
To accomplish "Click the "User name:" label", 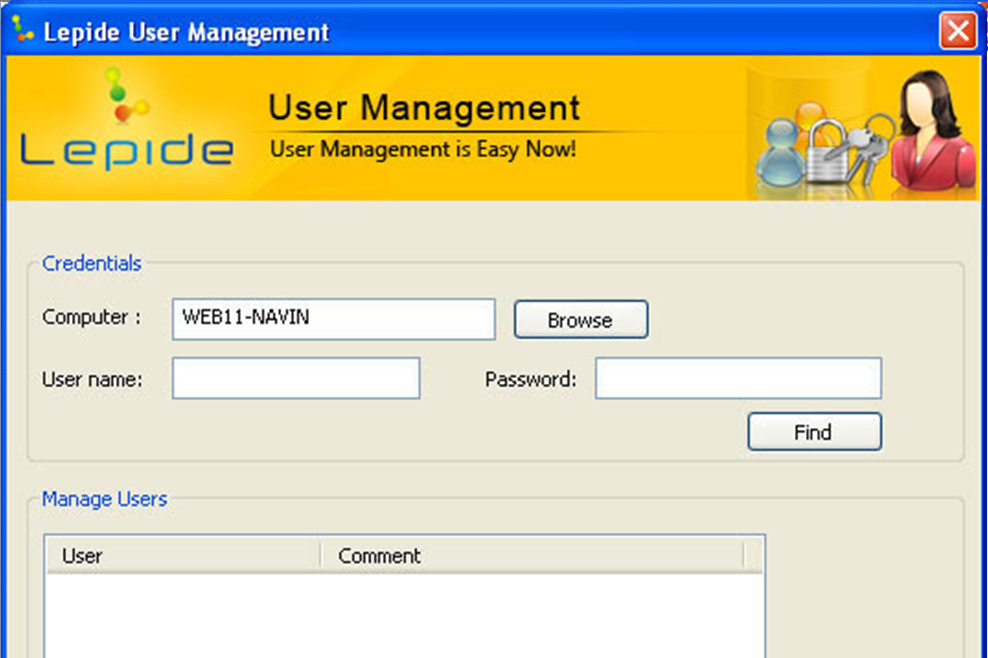I will tap(92, 379).
